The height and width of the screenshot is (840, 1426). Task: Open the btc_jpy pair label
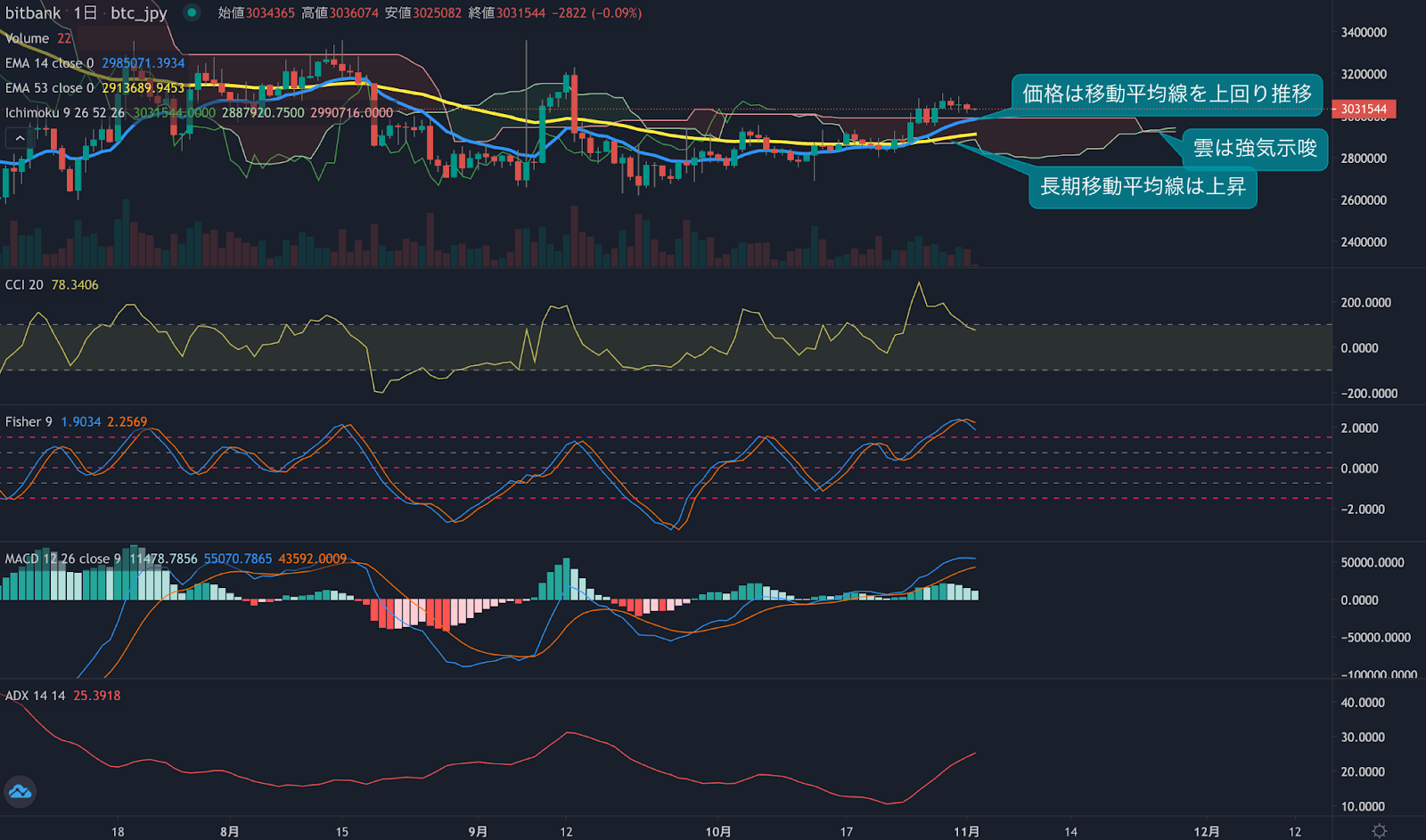[x=139, y=12]
